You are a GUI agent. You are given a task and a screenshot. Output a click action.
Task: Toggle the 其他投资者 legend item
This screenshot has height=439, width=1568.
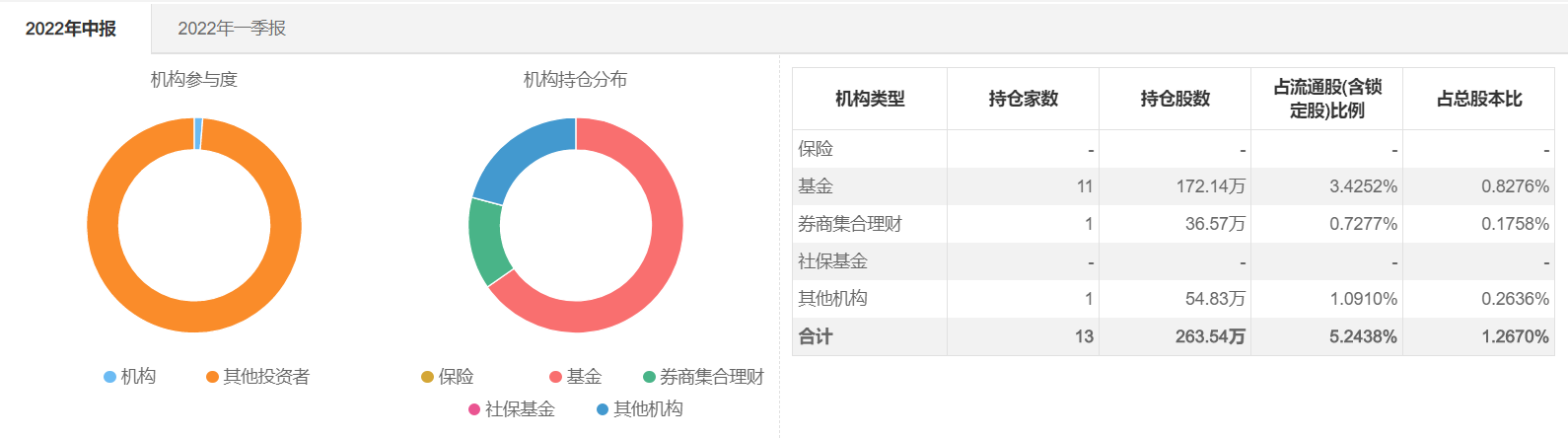[x=257, y=377]
